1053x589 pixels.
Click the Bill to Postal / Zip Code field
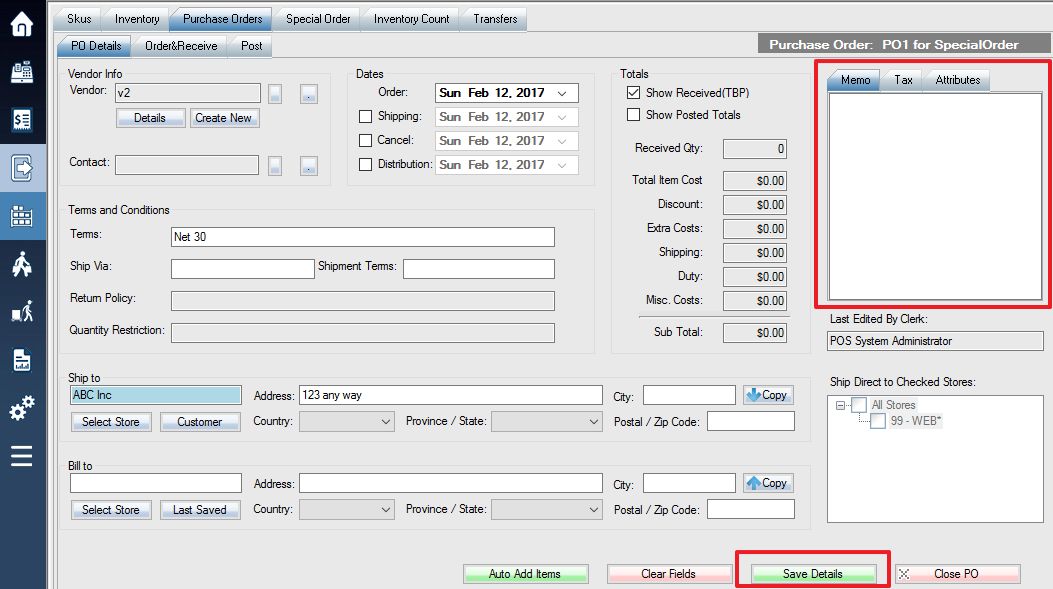point(751,510)
